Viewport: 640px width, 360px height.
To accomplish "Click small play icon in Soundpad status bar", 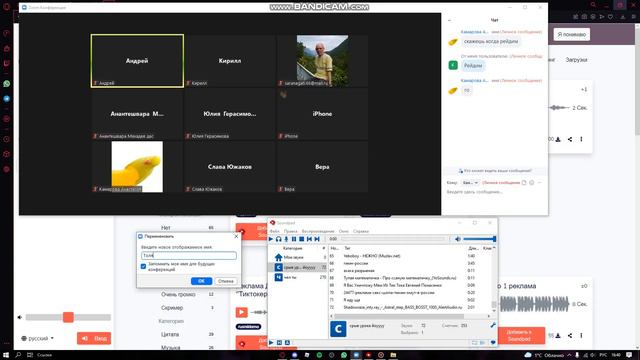I will point(271,342).
